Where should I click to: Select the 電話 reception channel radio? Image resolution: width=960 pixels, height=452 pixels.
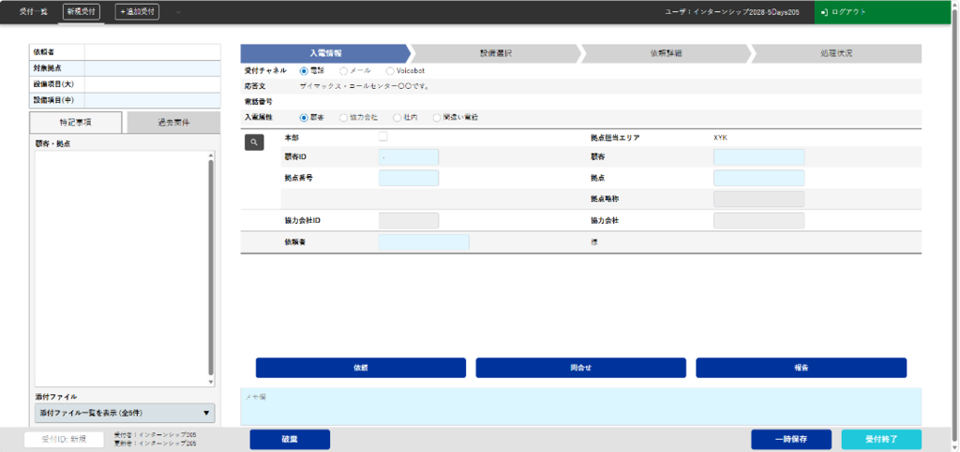[x=304, y=71]
